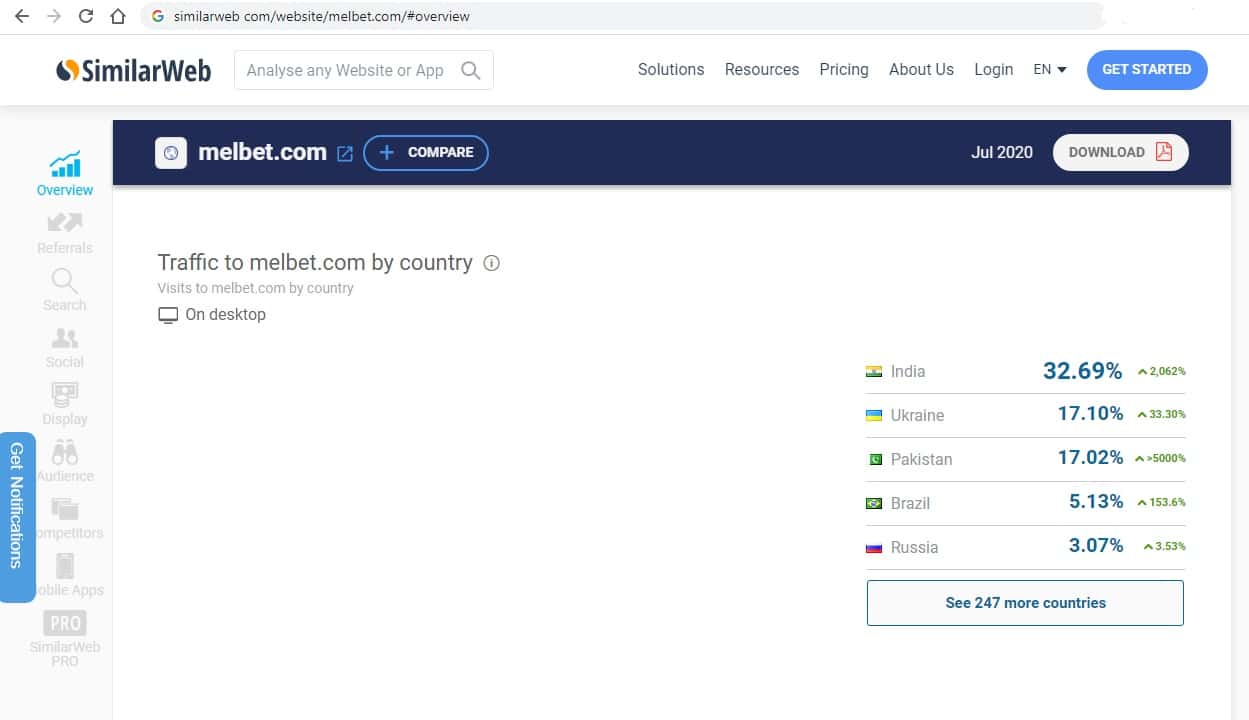Click See 247 more countries
Screen dimensions: 1249x720
click(1025, 603)
